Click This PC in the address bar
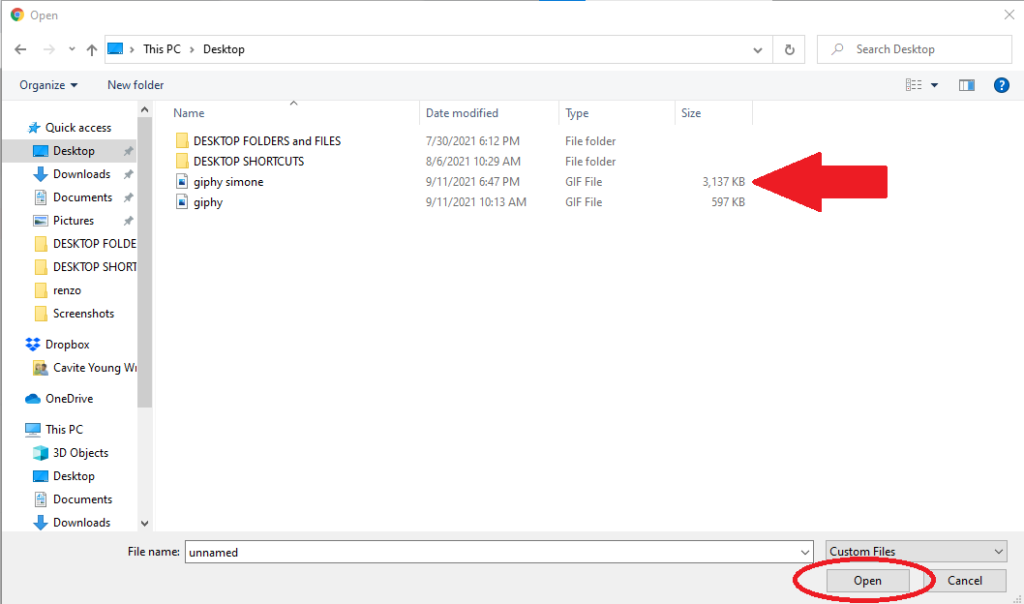The image size is (1024, 604). (161, 48)
